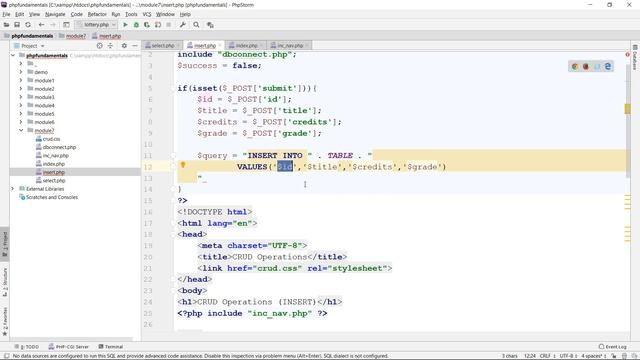Click the Back navigation arrow
This screenshot has width=640, height=360.
point(41,25)
